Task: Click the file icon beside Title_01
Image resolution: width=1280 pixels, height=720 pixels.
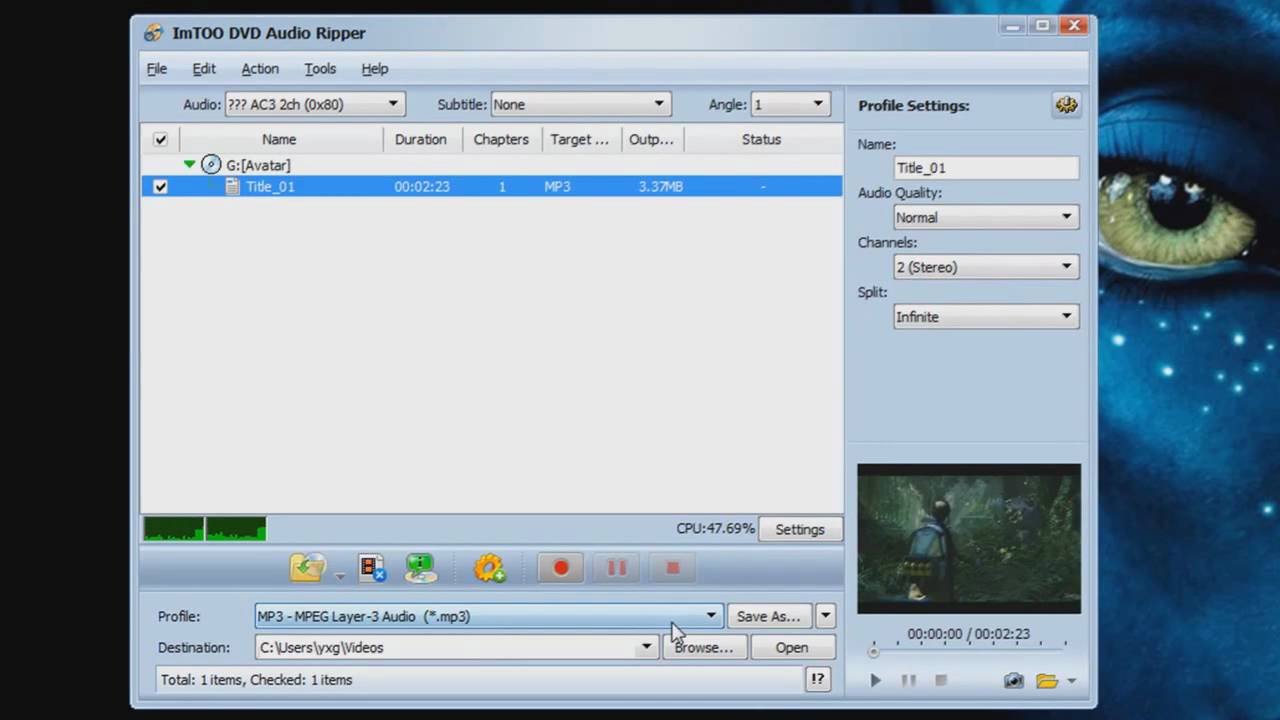Action: (232, 186)
